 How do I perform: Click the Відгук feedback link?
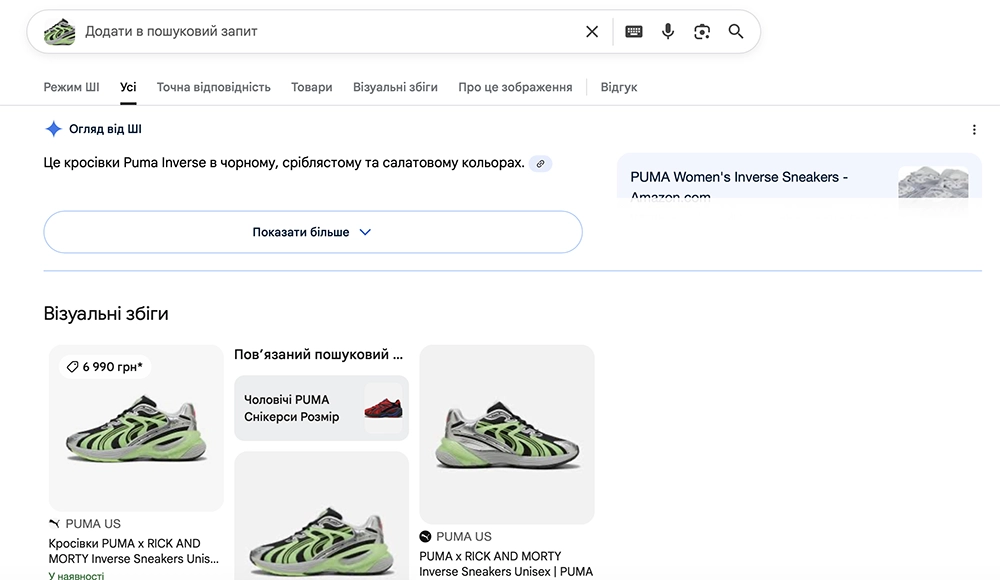click(618, 87)
